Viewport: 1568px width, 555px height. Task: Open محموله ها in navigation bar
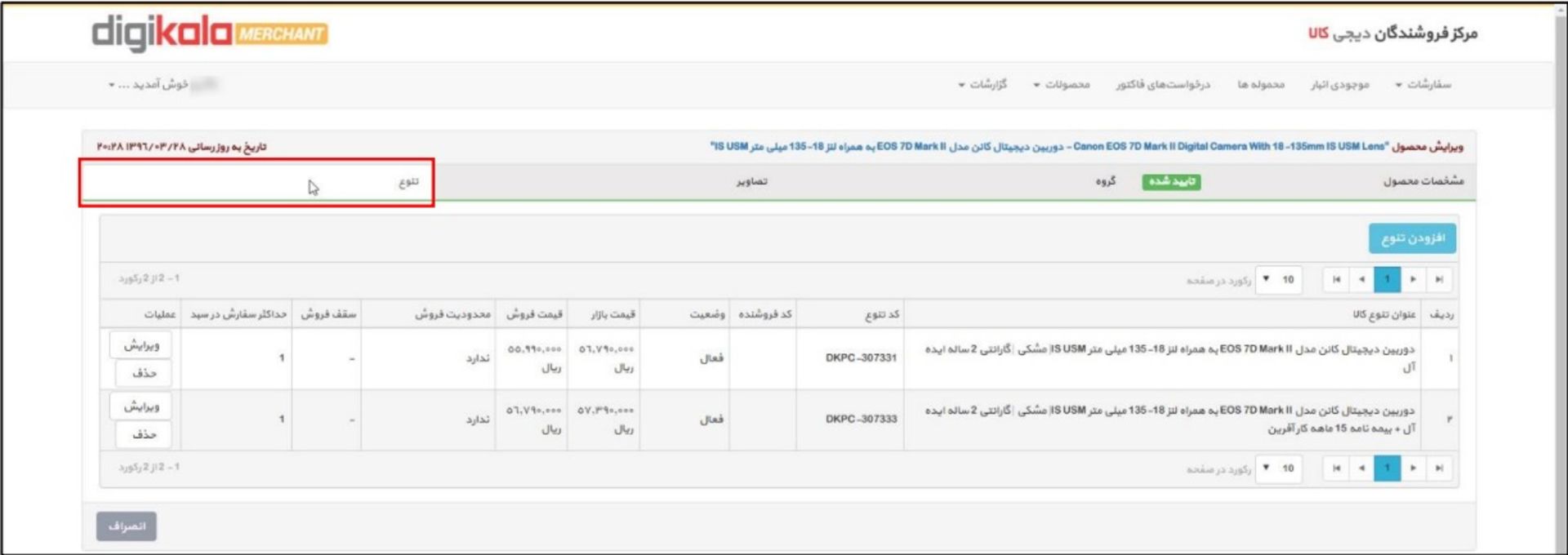[1261, 84]
